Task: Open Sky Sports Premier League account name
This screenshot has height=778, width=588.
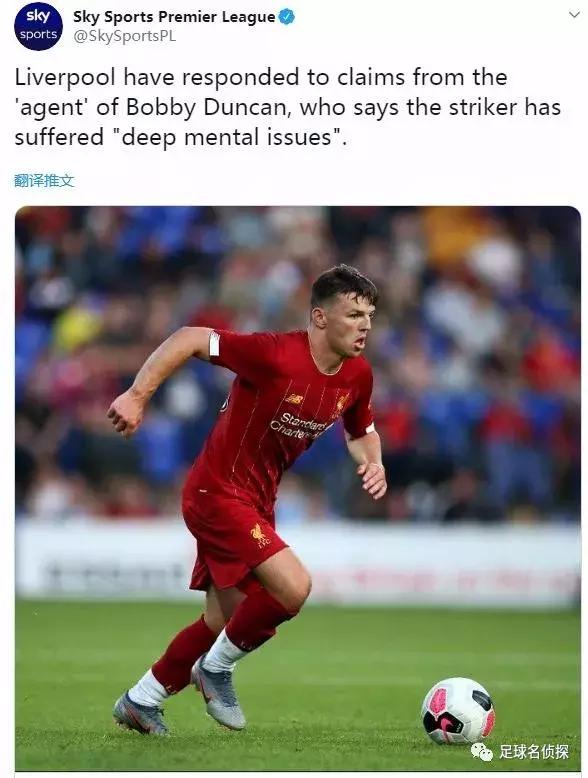Action: 174,17
